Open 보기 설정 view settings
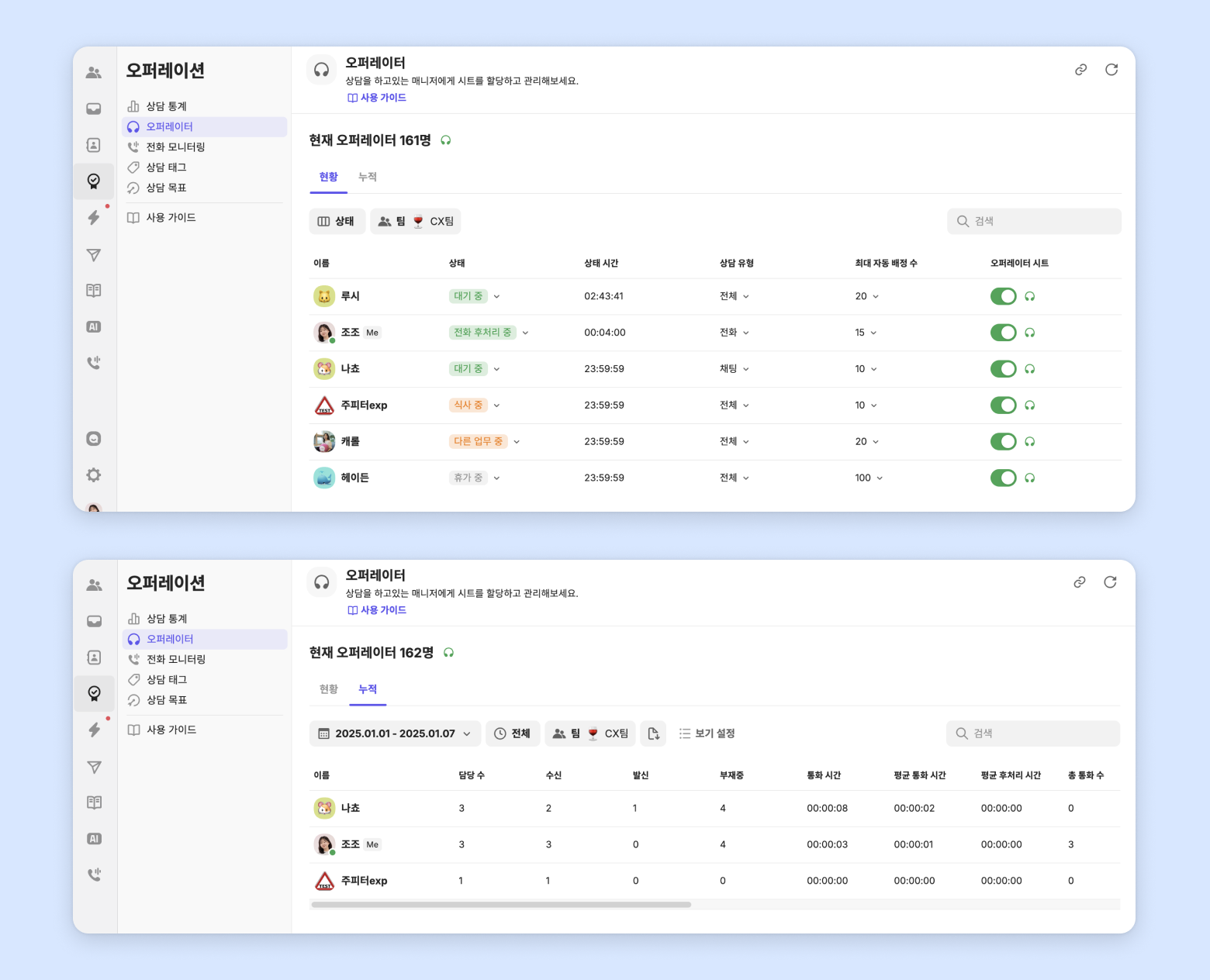 point(707,733)
